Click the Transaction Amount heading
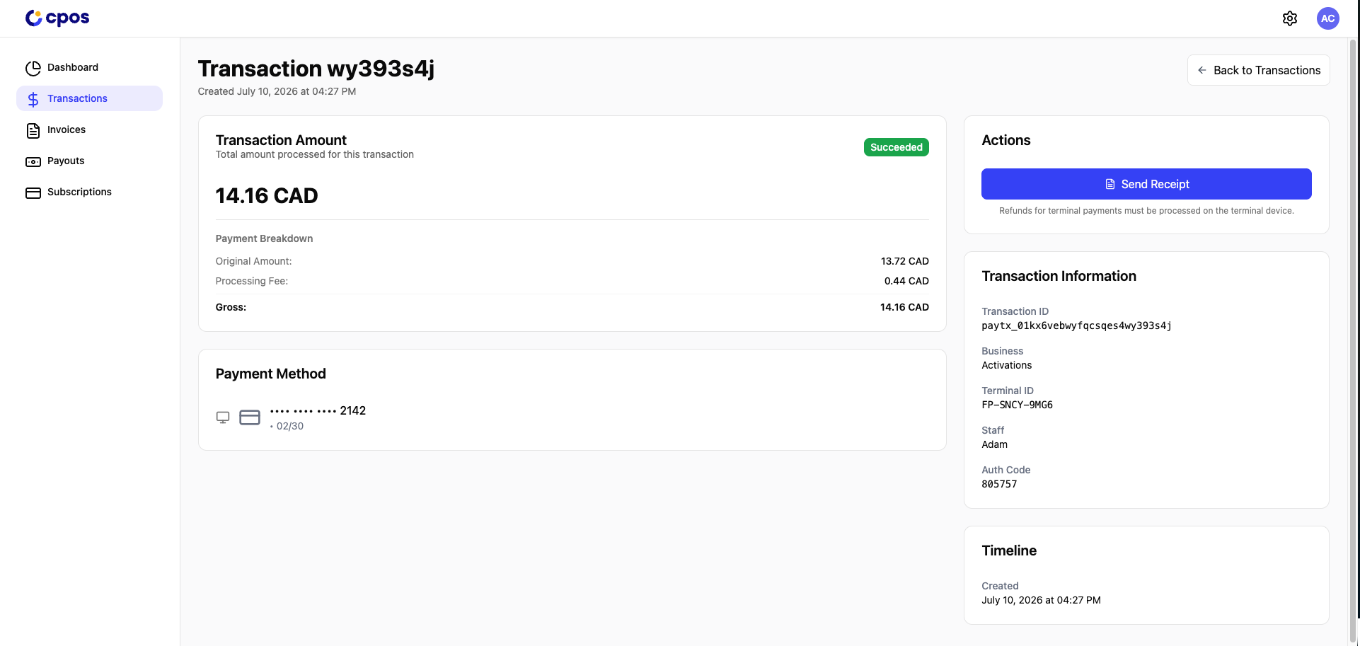This screenshot has width=1360, height=646. pyautogui.click(x=281, y=140)
